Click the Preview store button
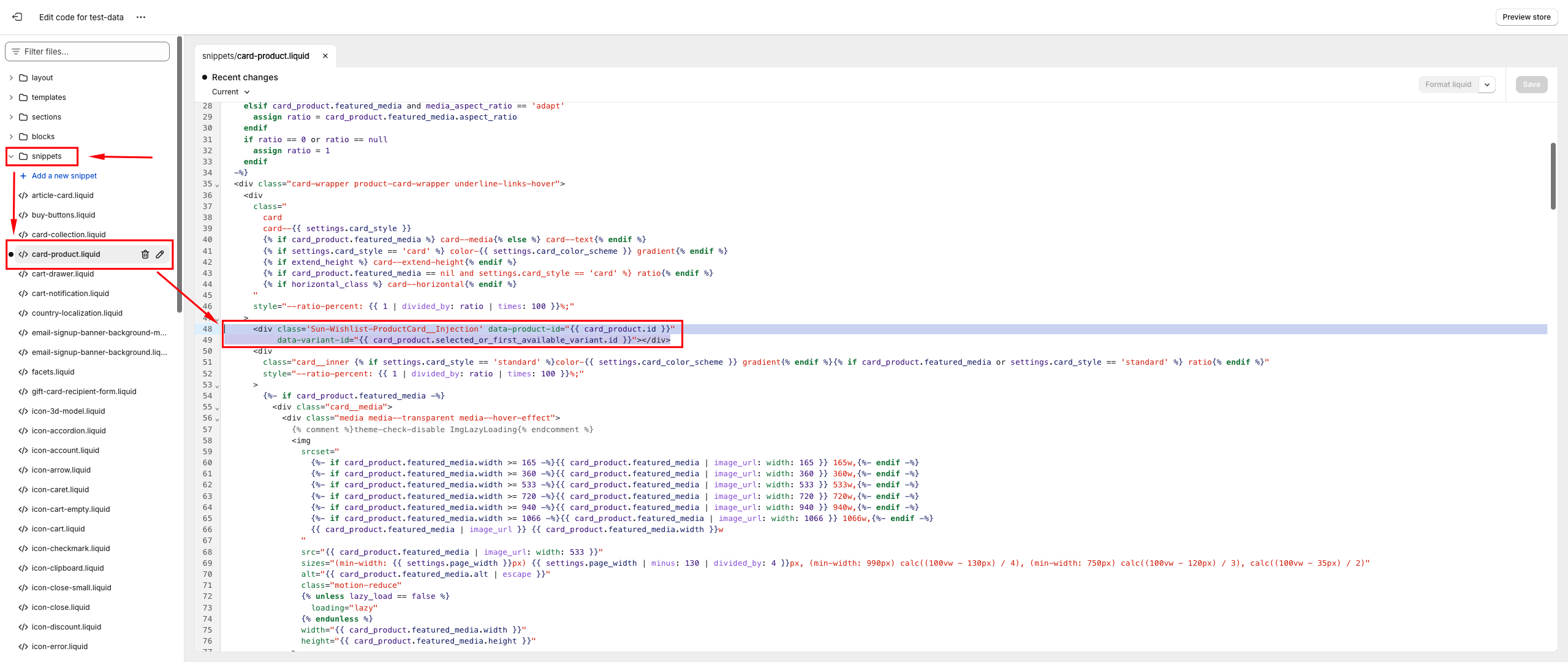This screenshot has width=1568, height=662. point(1526,17)
